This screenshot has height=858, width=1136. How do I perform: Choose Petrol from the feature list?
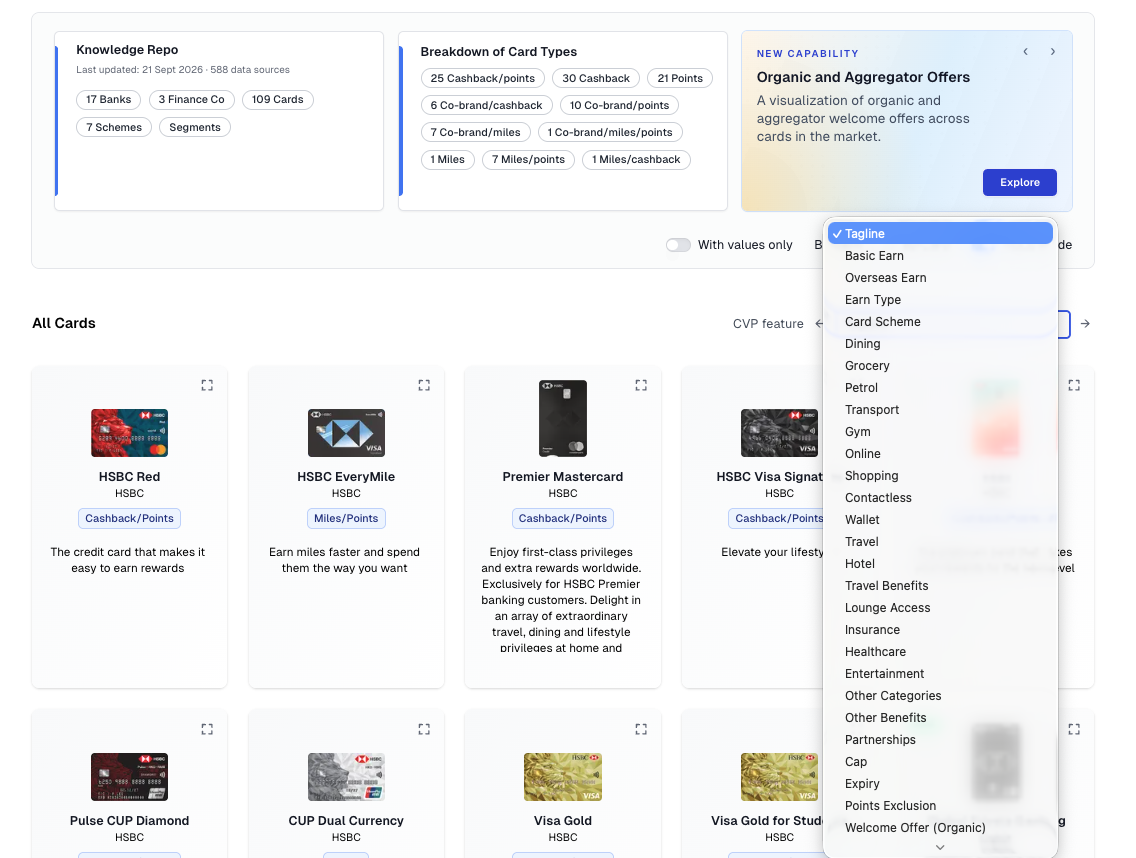(x=940, y=388)
